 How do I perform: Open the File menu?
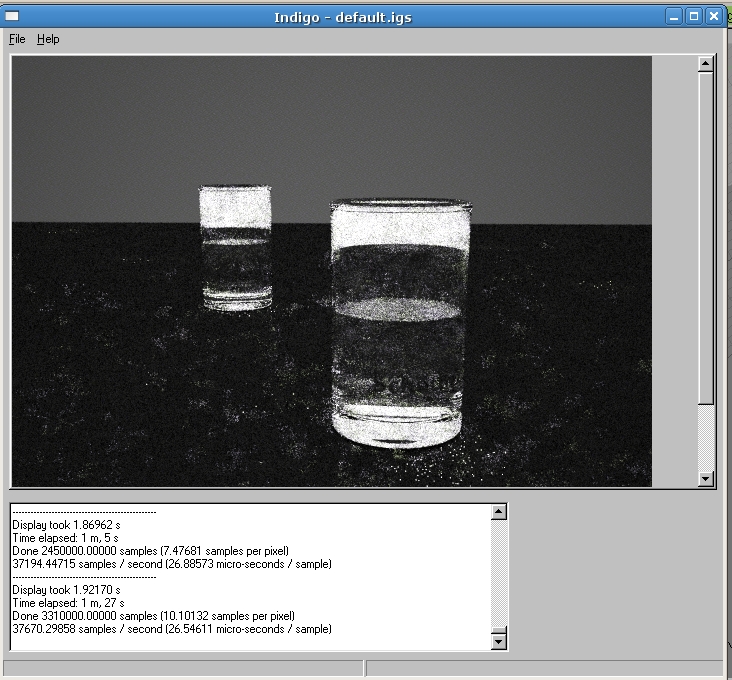(x=17, y=39)
